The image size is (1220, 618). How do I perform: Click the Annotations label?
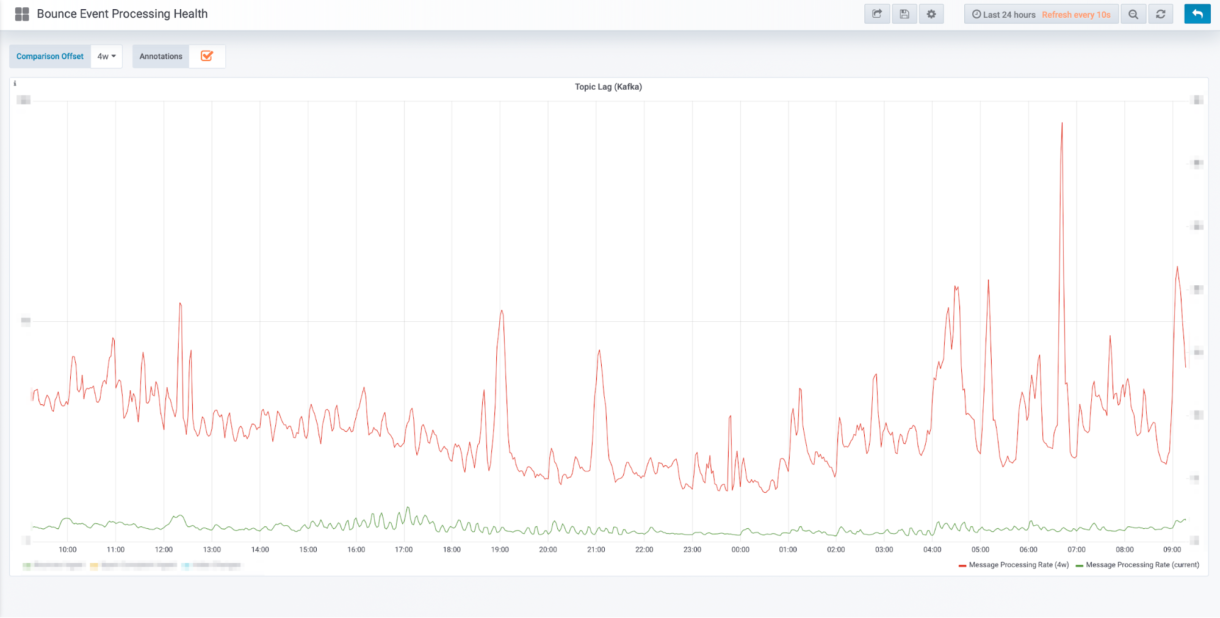161,57
